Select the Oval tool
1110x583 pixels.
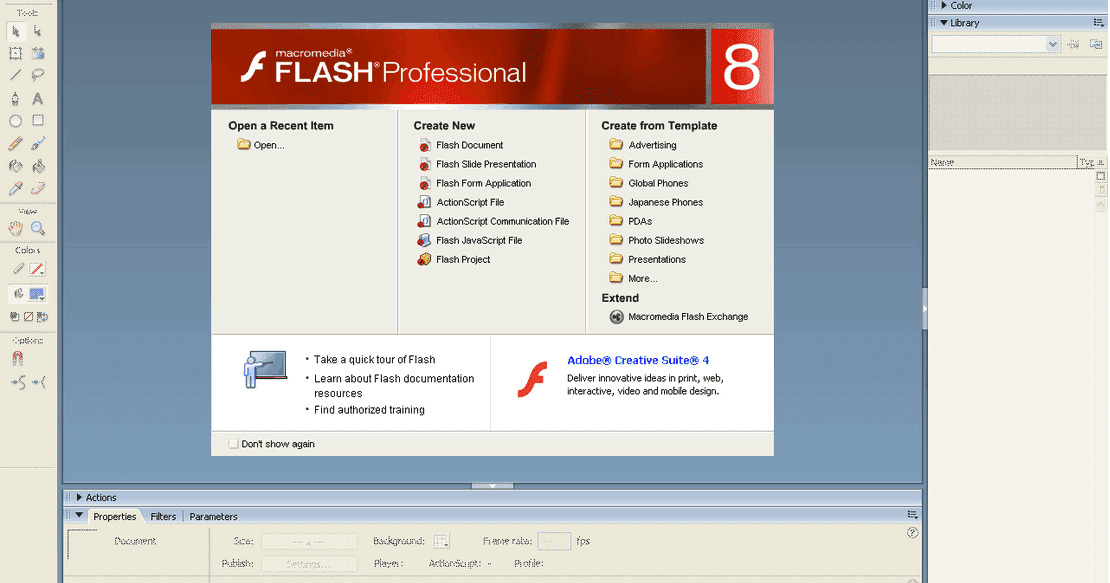(x=16, y=121)
